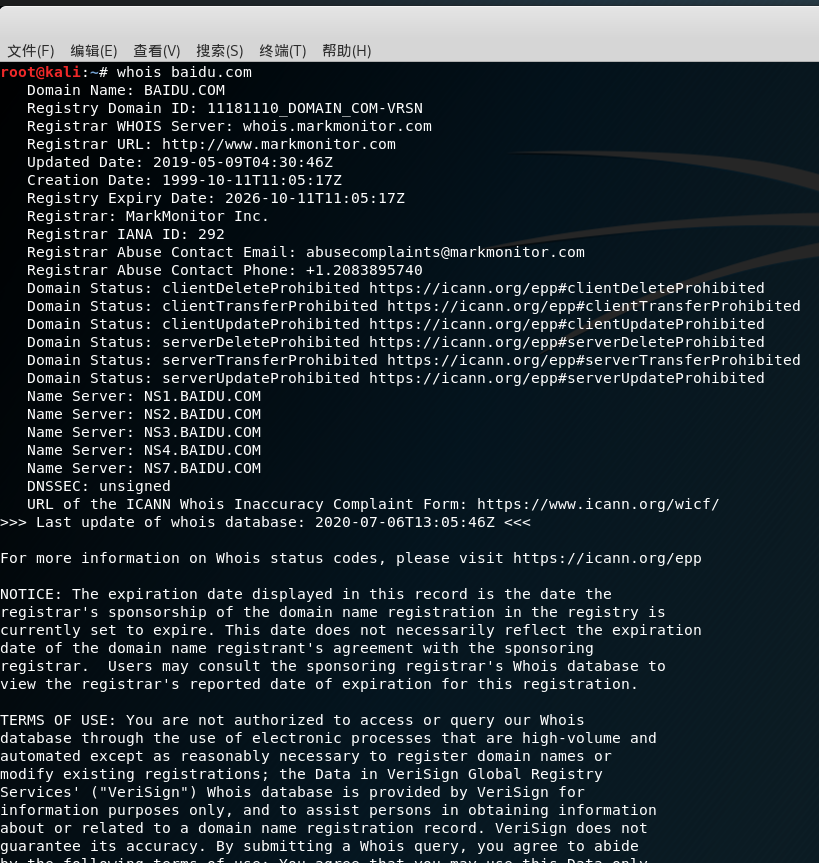
Task: Click 'Name Server: NS4.BAIDU.COM' line
Action: pyautogui.click(x=144, y=451)
